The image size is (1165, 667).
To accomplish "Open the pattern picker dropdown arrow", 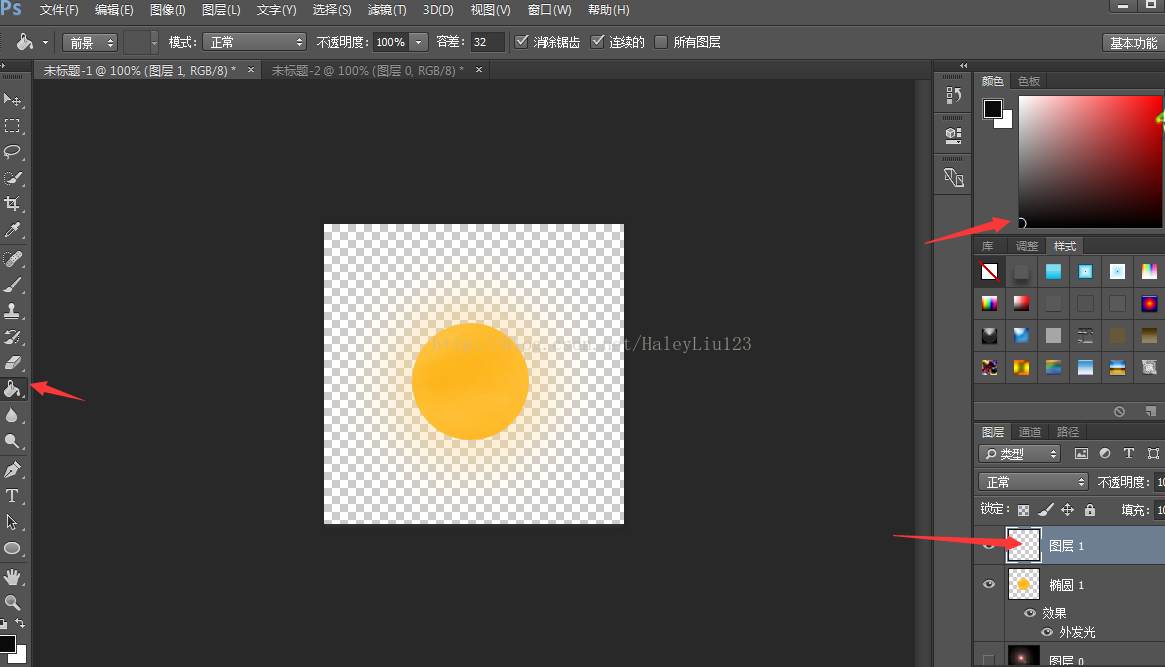I will [154, 42].
